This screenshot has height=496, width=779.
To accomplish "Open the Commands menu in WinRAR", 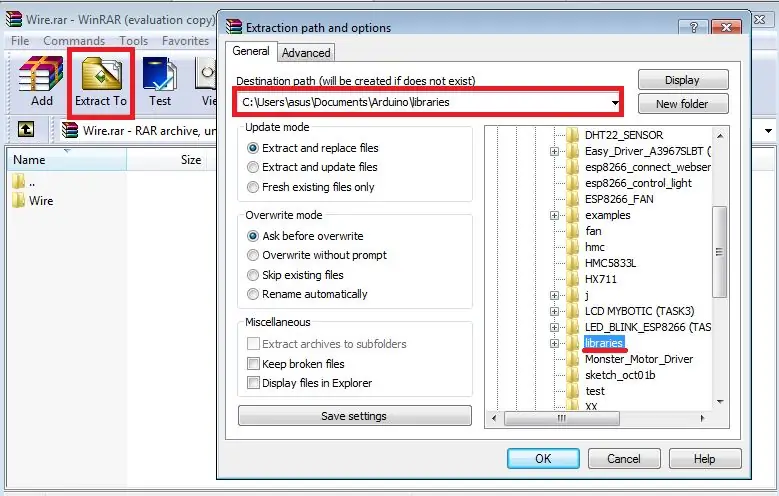I will click(74, 41).
